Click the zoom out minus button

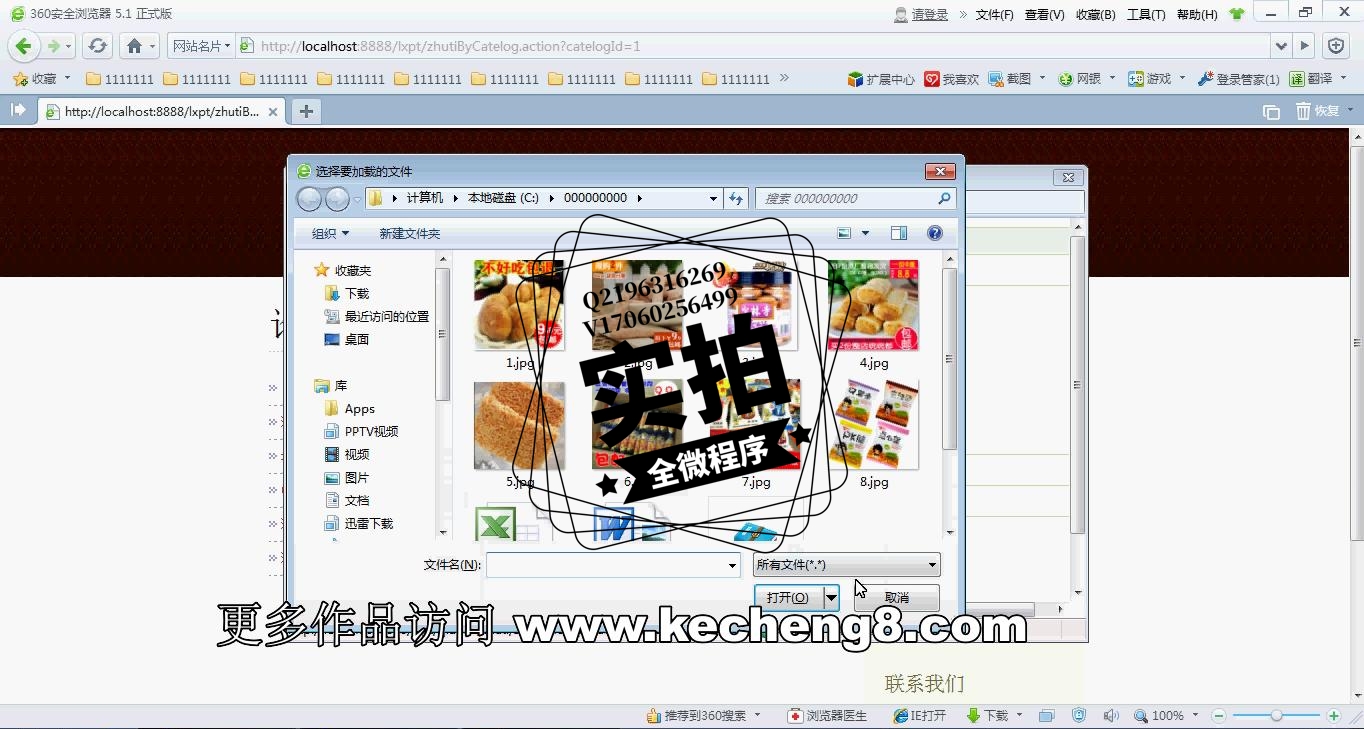click(x=1219, y=716)
